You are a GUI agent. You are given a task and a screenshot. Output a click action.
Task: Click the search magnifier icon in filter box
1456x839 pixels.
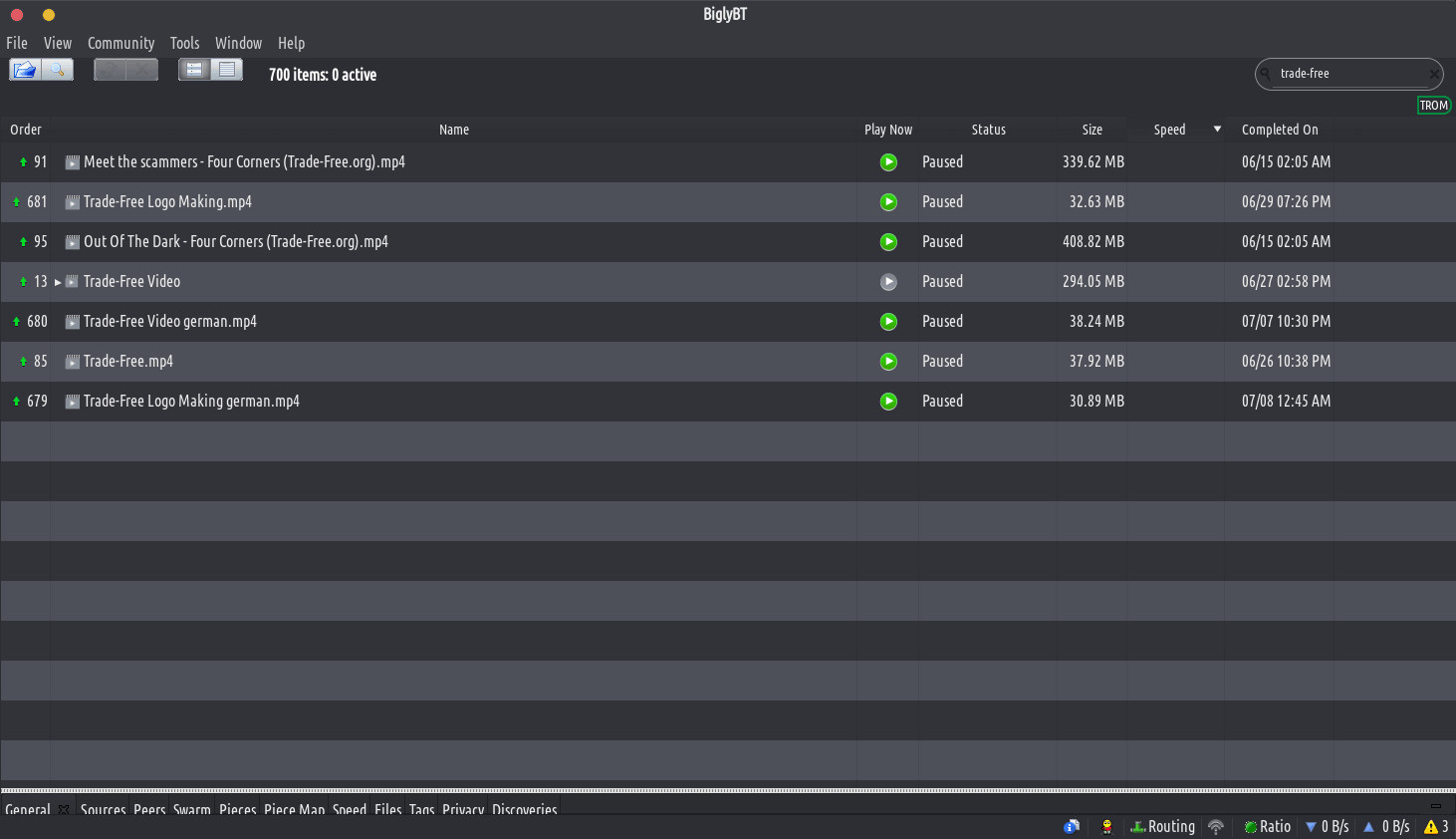tap(1267, 74)
